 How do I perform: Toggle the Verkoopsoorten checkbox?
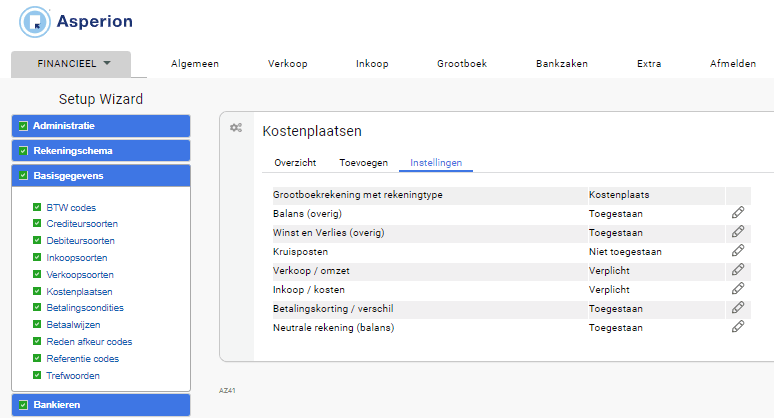tap(37, 274)
